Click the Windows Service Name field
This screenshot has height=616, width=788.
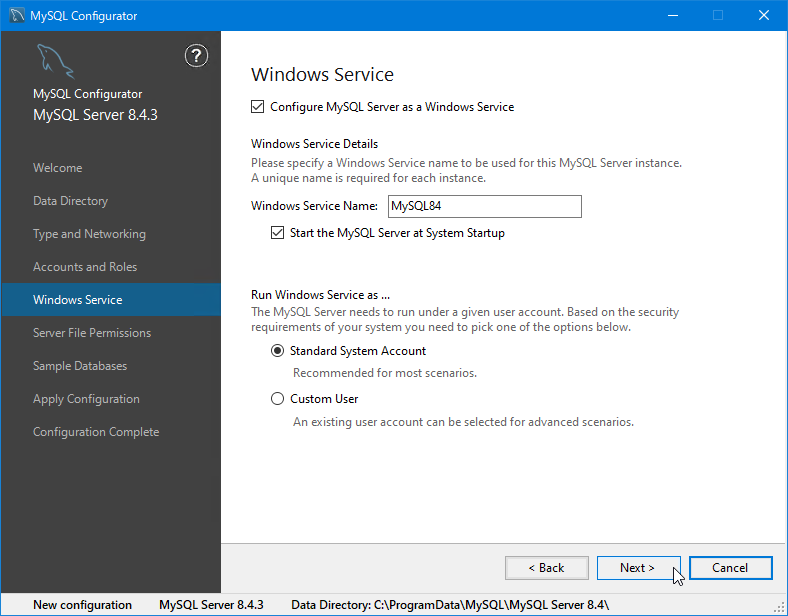click(484, 207)
